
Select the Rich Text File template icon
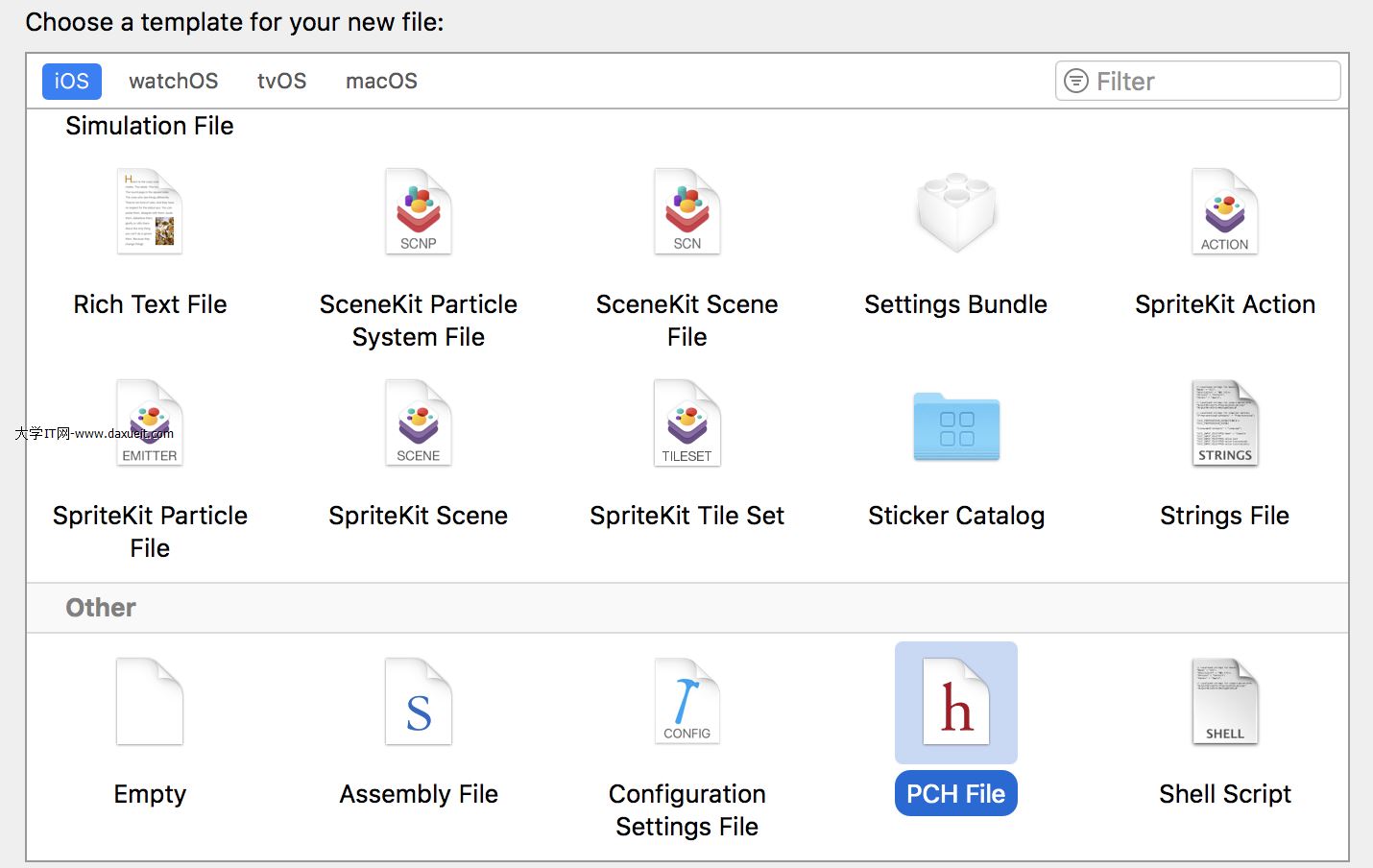click(150, 212)
